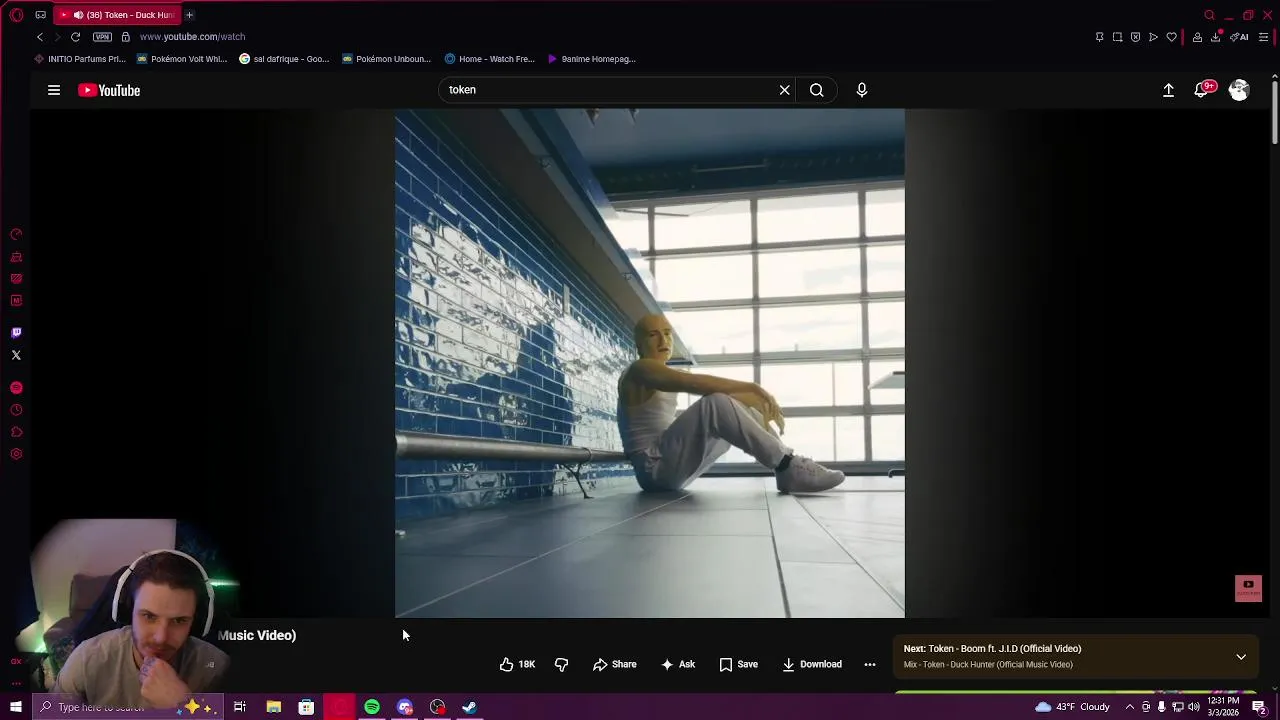Open more actions three-dot menu
The width and height of the screenshot is (1280, 720).
[870, 664]
